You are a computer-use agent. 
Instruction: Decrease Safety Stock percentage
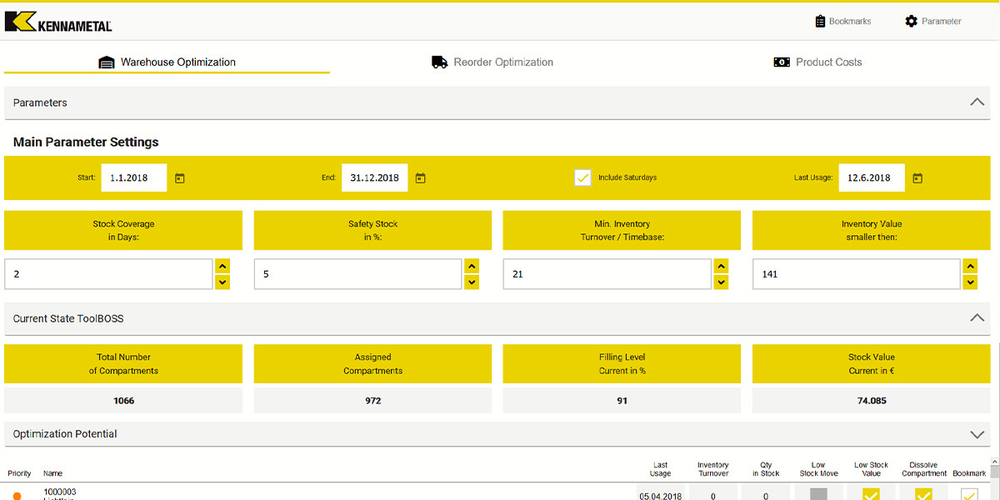[472, 282]
